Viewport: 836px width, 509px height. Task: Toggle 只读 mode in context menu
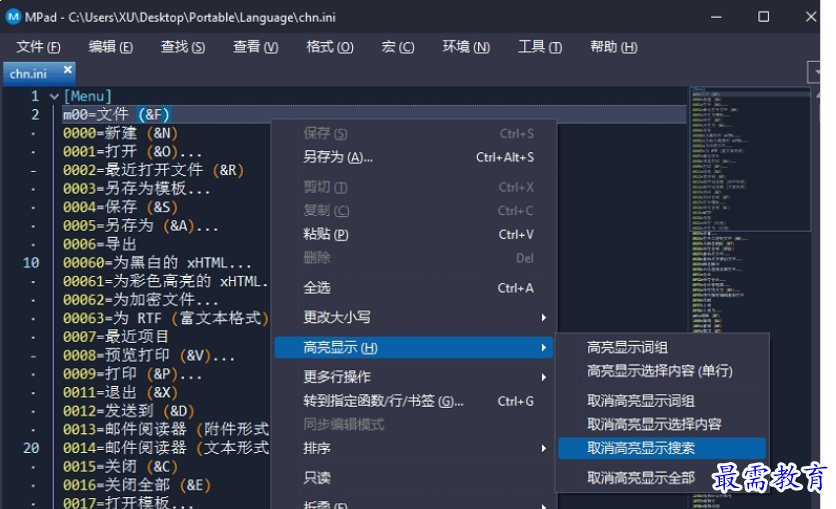click(x=415, y=478)
